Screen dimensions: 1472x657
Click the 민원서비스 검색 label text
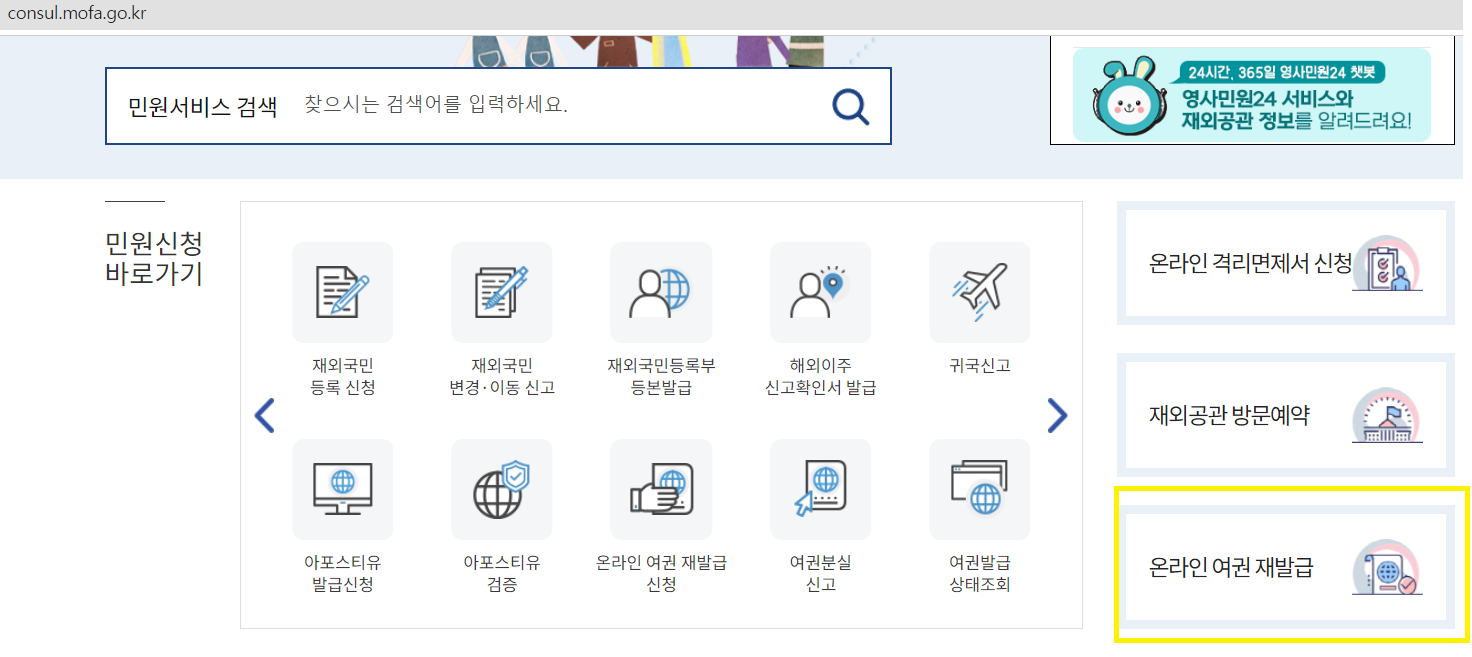click(202, 106)
